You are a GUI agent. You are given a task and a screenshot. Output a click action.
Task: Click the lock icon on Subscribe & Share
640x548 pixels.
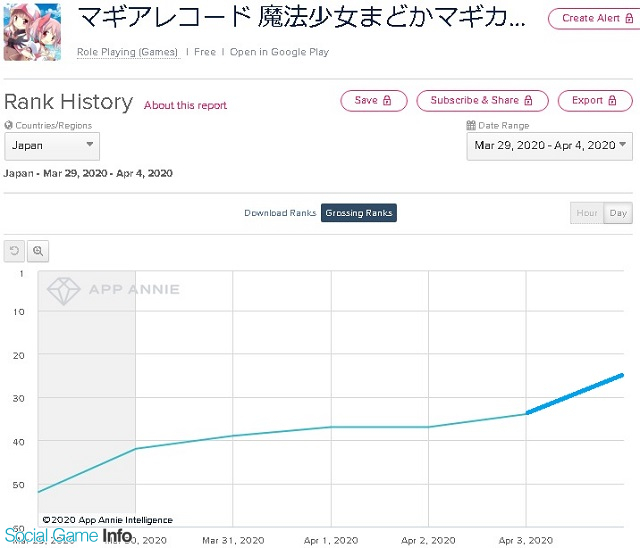pos(528,100)
